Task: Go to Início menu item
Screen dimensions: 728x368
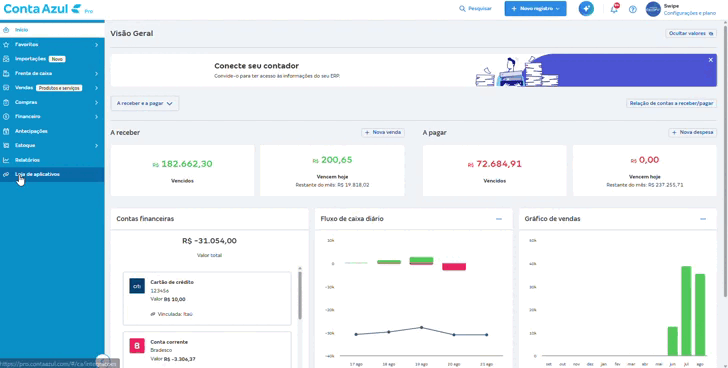Action: 52,30
